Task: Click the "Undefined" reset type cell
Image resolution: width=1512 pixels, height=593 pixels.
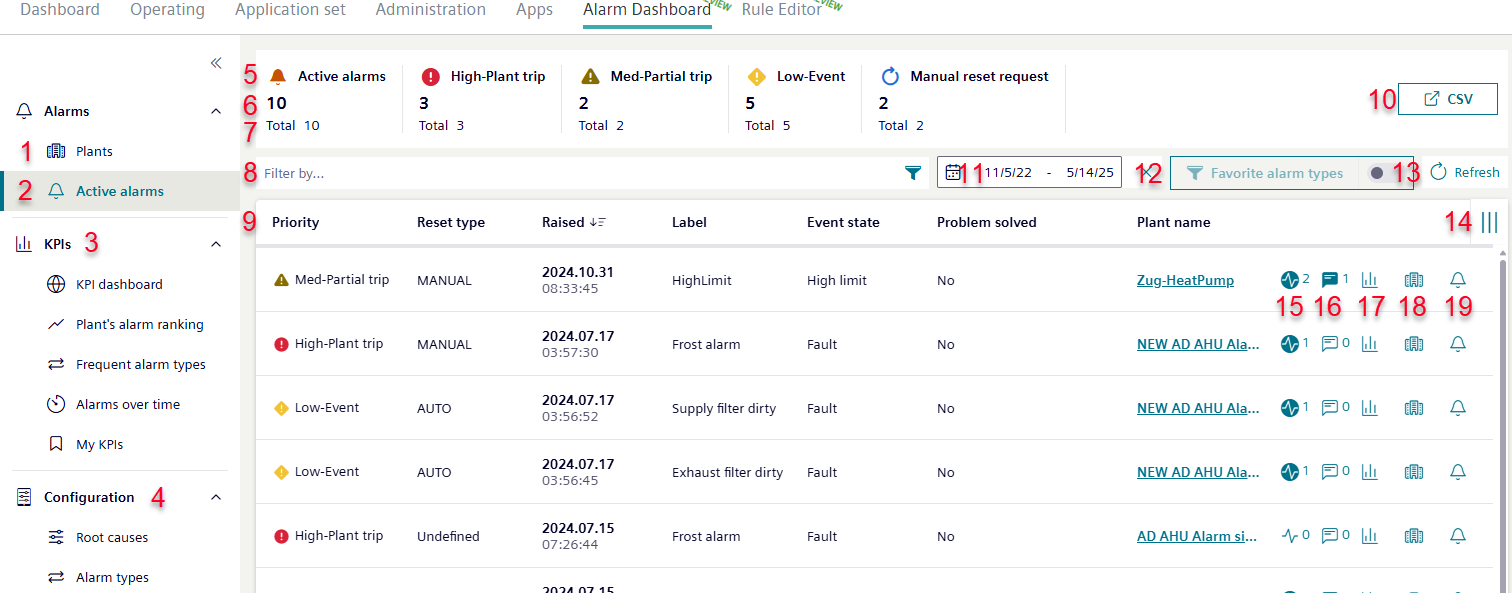Action: click(448, 536)
